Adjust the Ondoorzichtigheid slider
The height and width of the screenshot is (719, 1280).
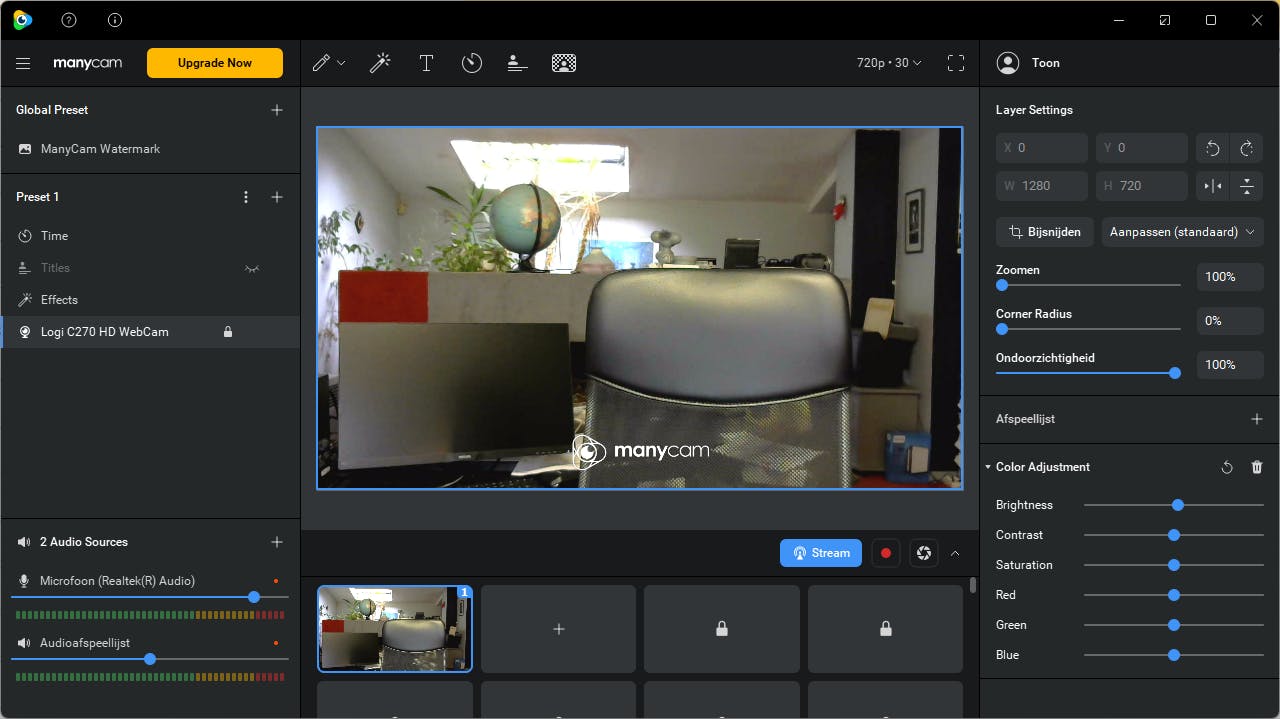(x=1088, y=373)
